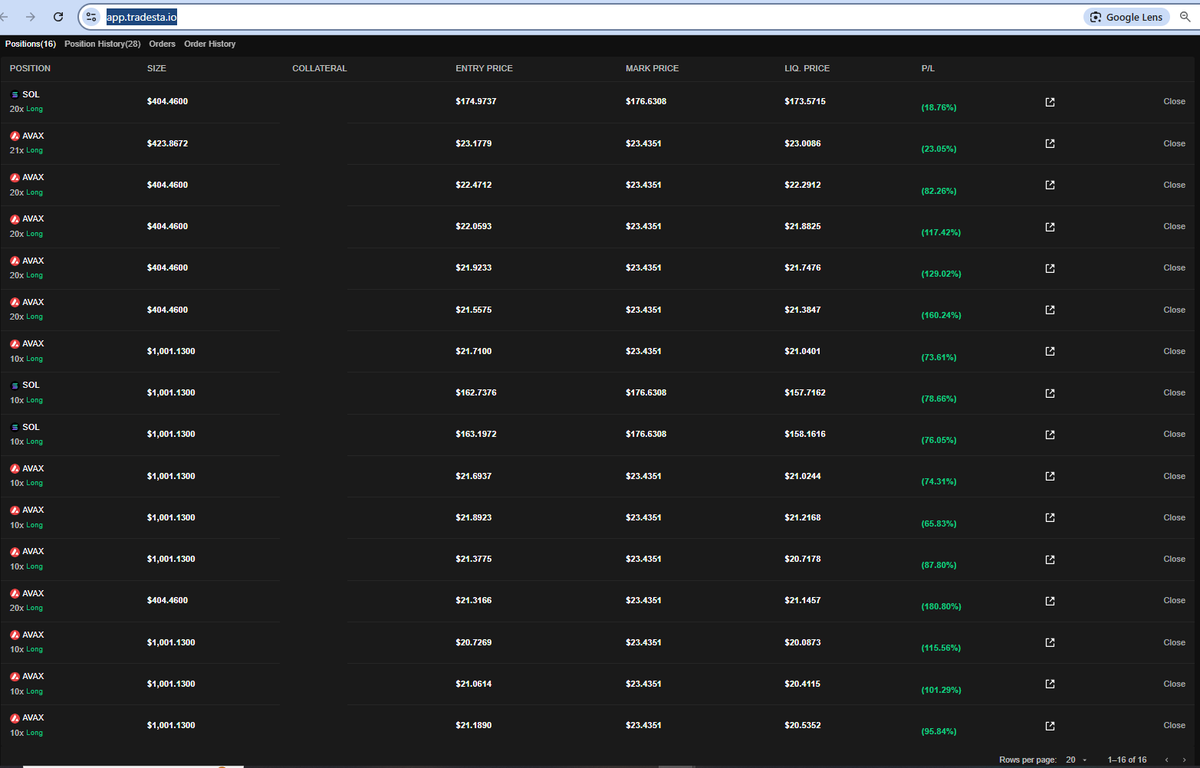Open share icon for AVAX $22.0593 position
The height and width of the screenshot is (768, 1200).
coord(1050,227)
